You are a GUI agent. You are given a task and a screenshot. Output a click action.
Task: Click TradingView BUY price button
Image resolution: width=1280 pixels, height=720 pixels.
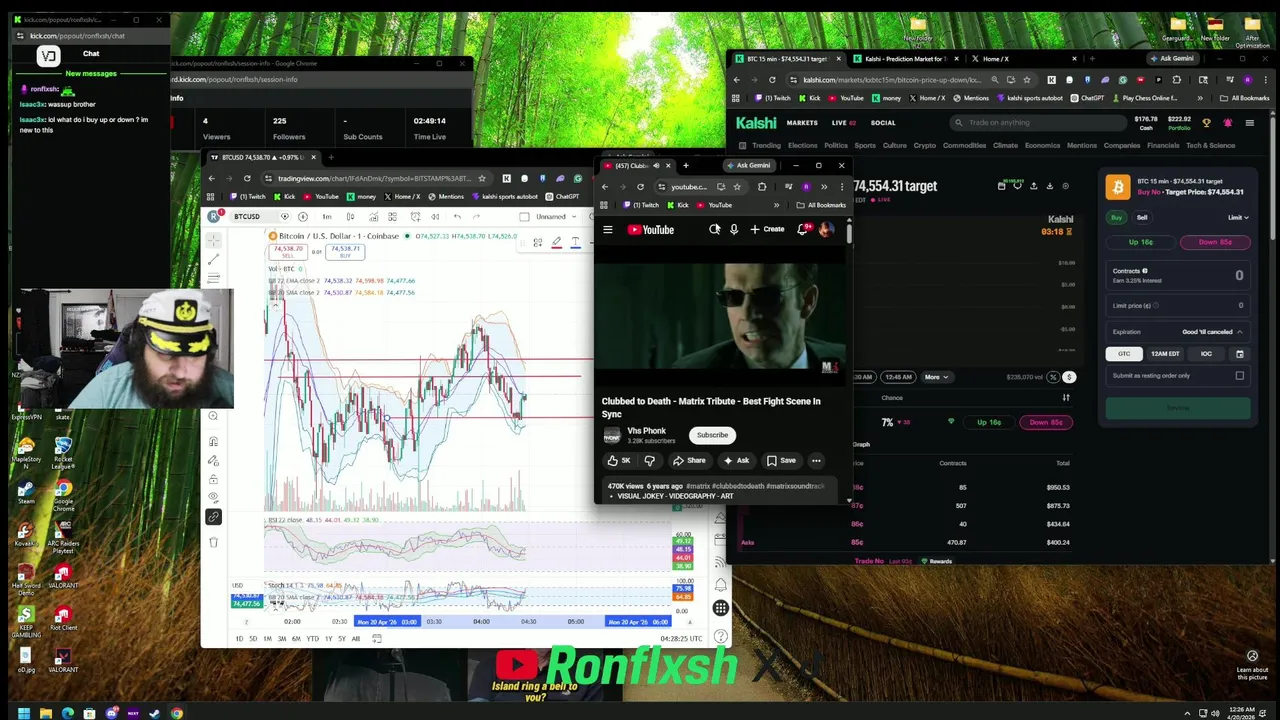[345, 251]
